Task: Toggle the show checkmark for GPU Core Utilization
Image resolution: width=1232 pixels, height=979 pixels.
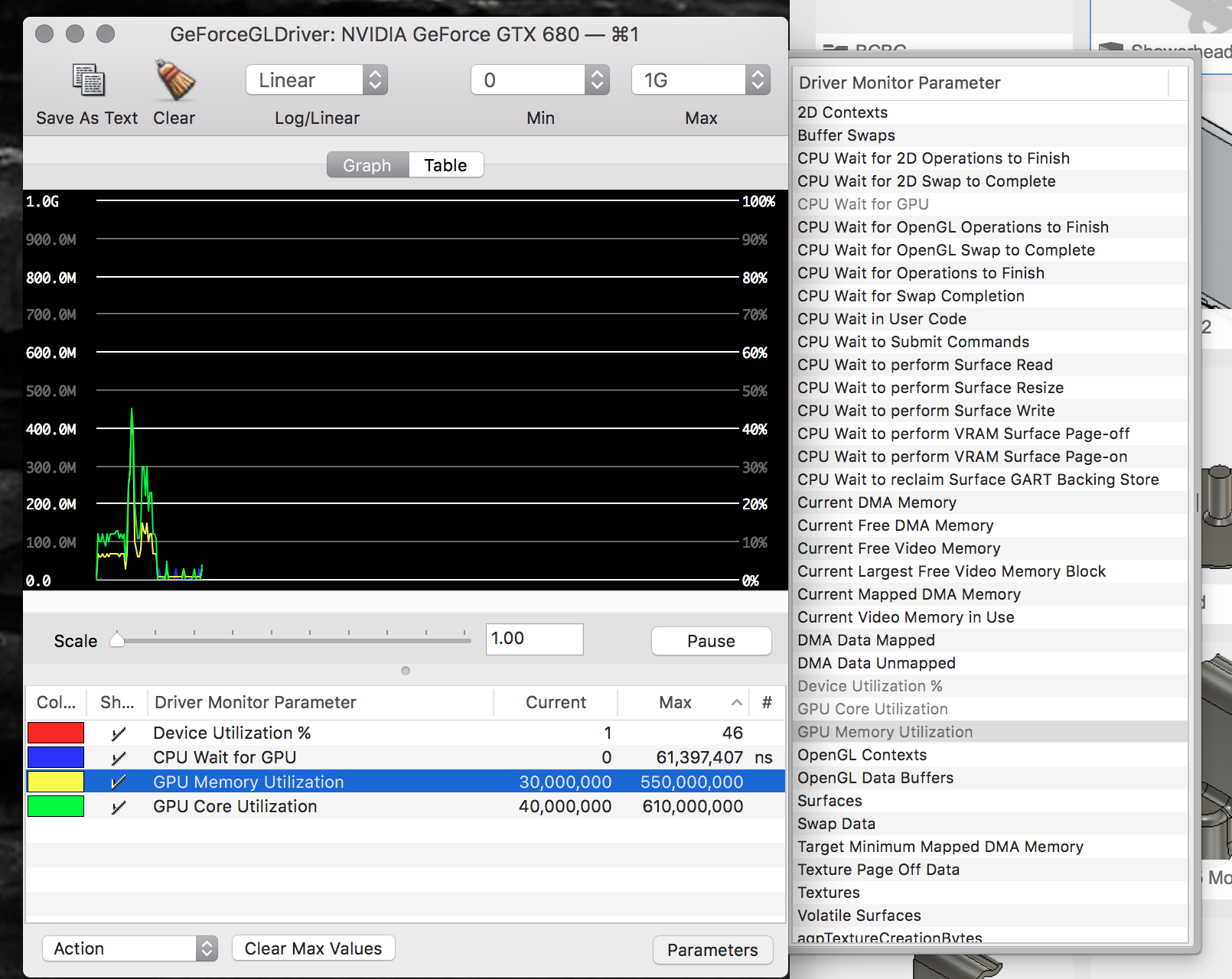Action: click(118, 807)
